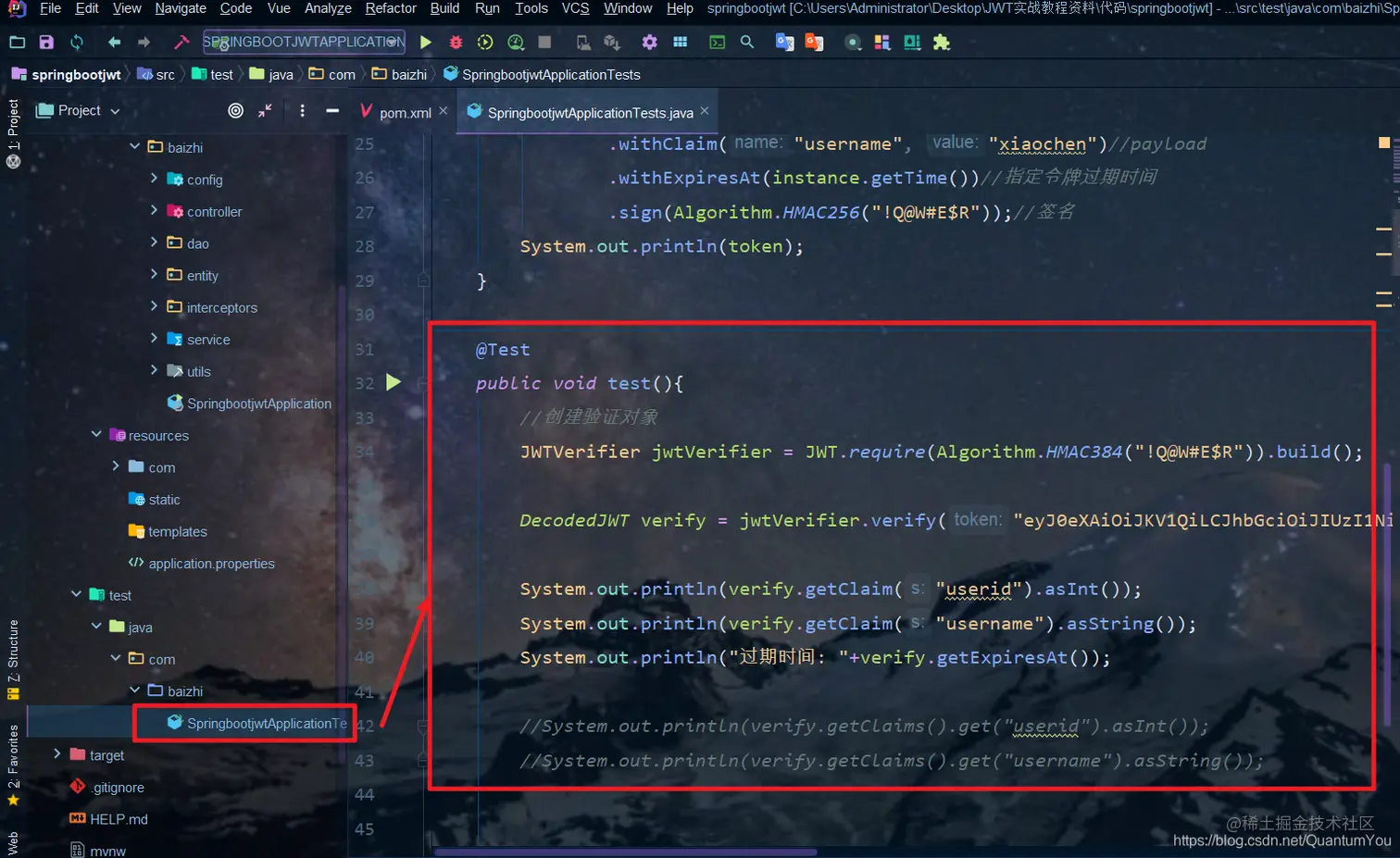This screenshot has height=858, width=1400.
Task: Open the Structure tool window
Action: (x=13, y=659)
